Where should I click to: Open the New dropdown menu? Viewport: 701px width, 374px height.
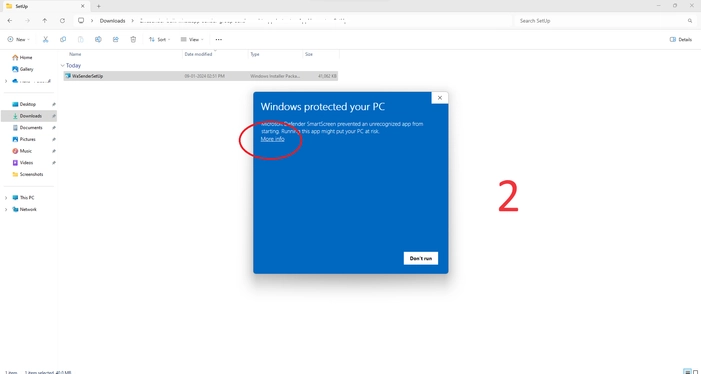coord(18,39)
